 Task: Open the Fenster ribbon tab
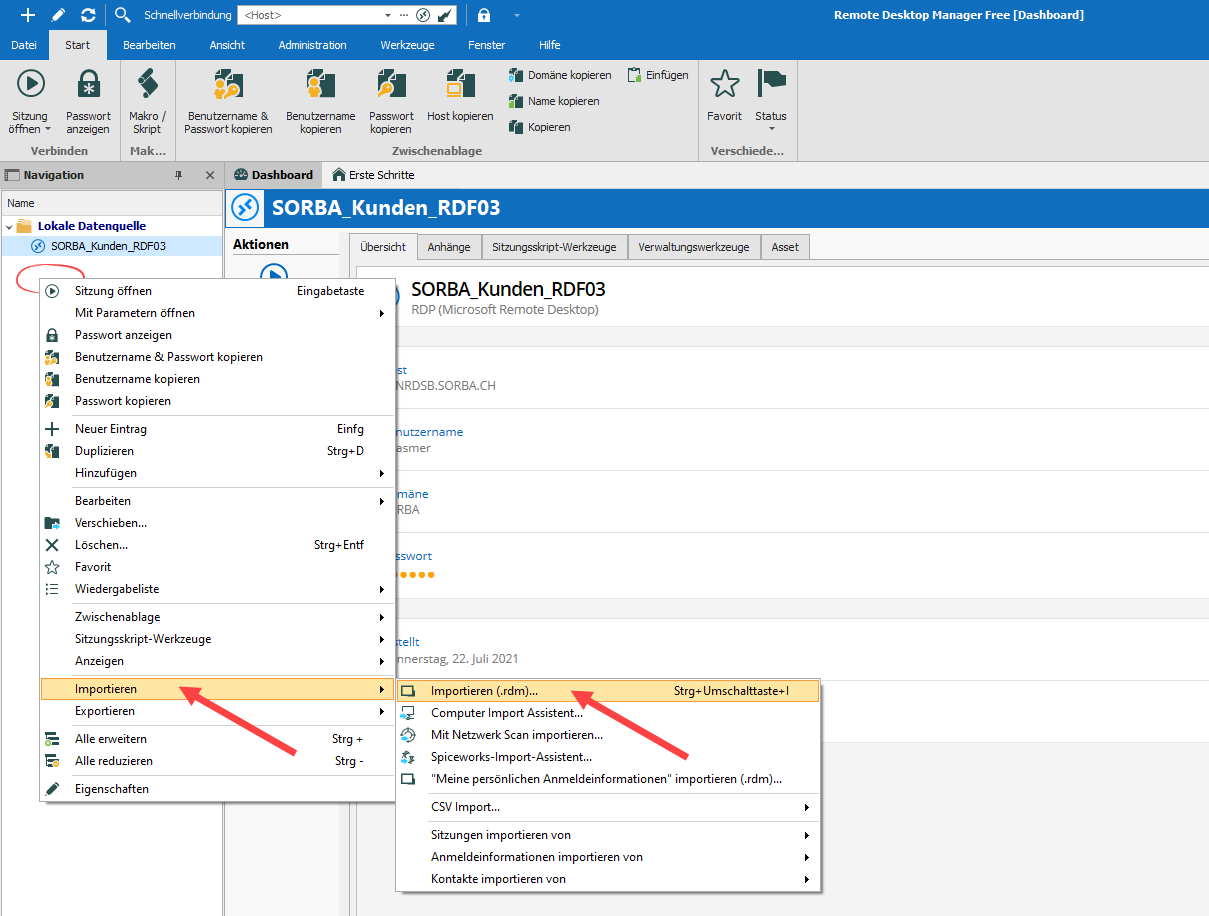(487, 45)
